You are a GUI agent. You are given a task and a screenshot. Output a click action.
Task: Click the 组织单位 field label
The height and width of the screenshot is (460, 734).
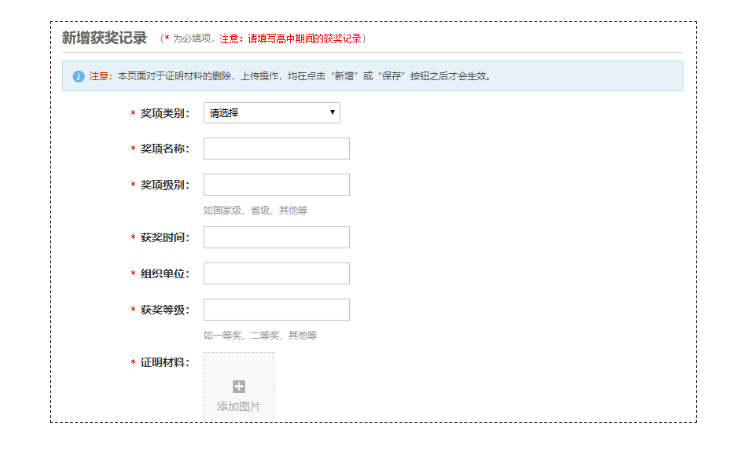[x=164, y=273]
